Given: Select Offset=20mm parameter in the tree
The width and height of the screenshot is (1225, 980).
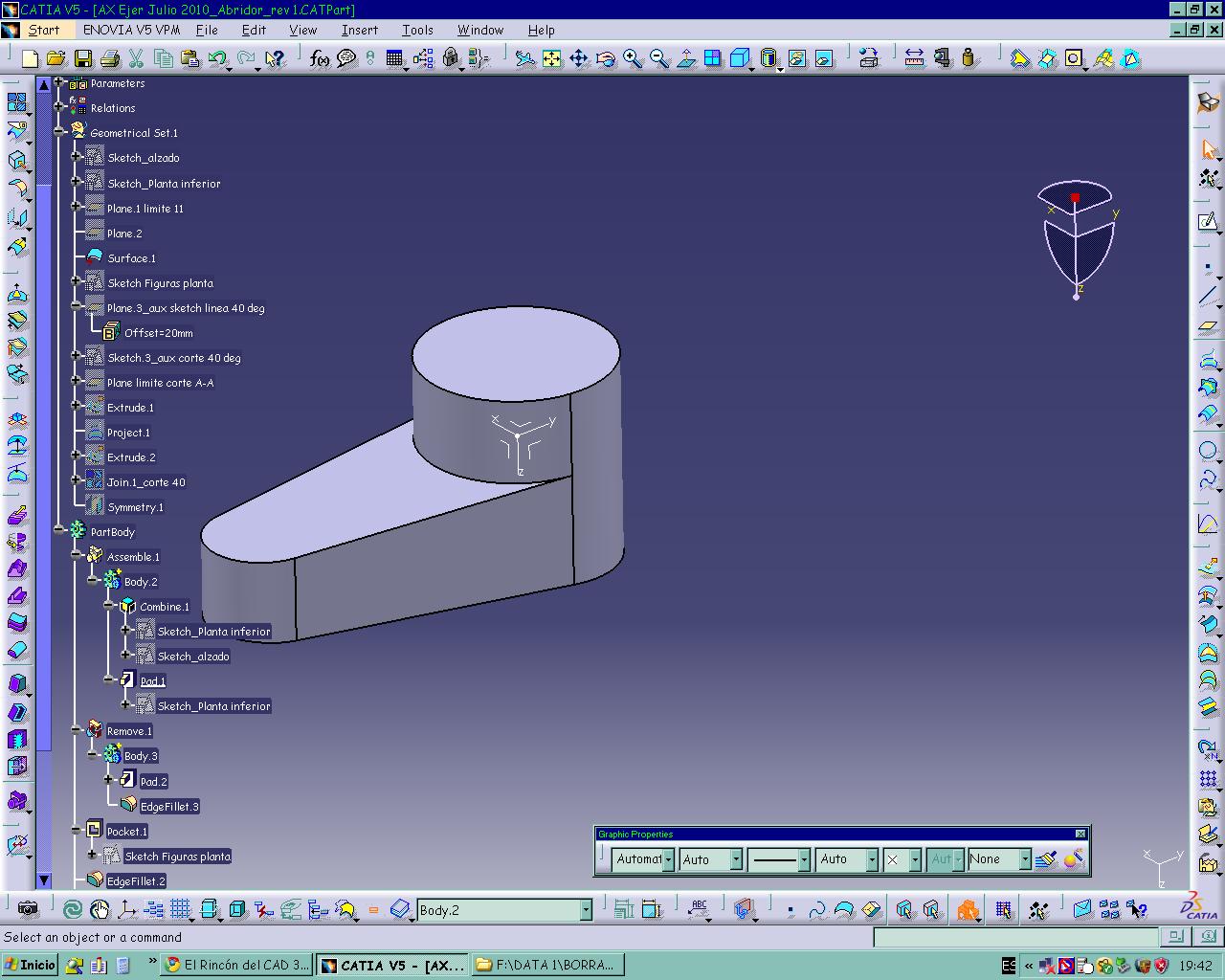Looking at the screenshot, I should click(x=158, y=333).
